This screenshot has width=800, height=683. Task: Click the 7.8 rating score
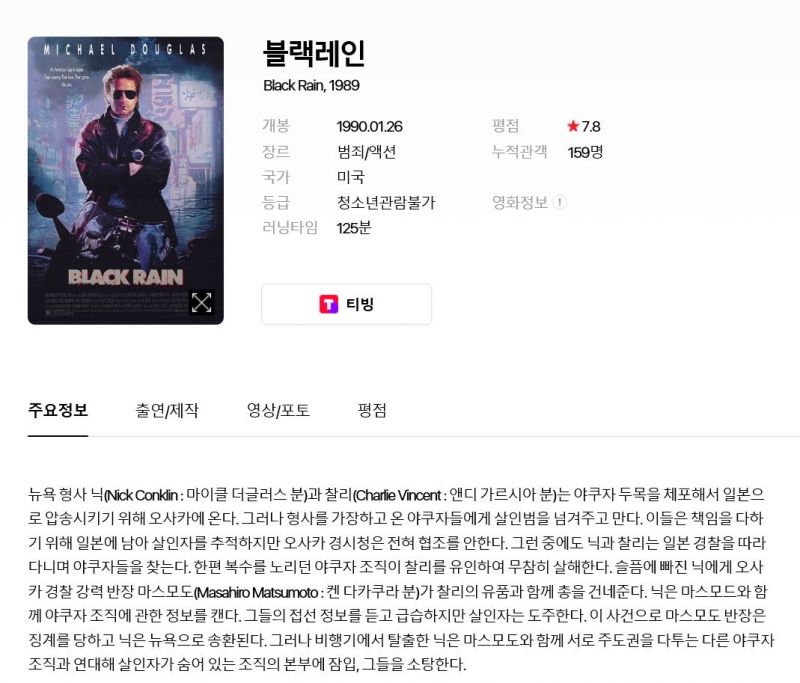click(591, 127)
